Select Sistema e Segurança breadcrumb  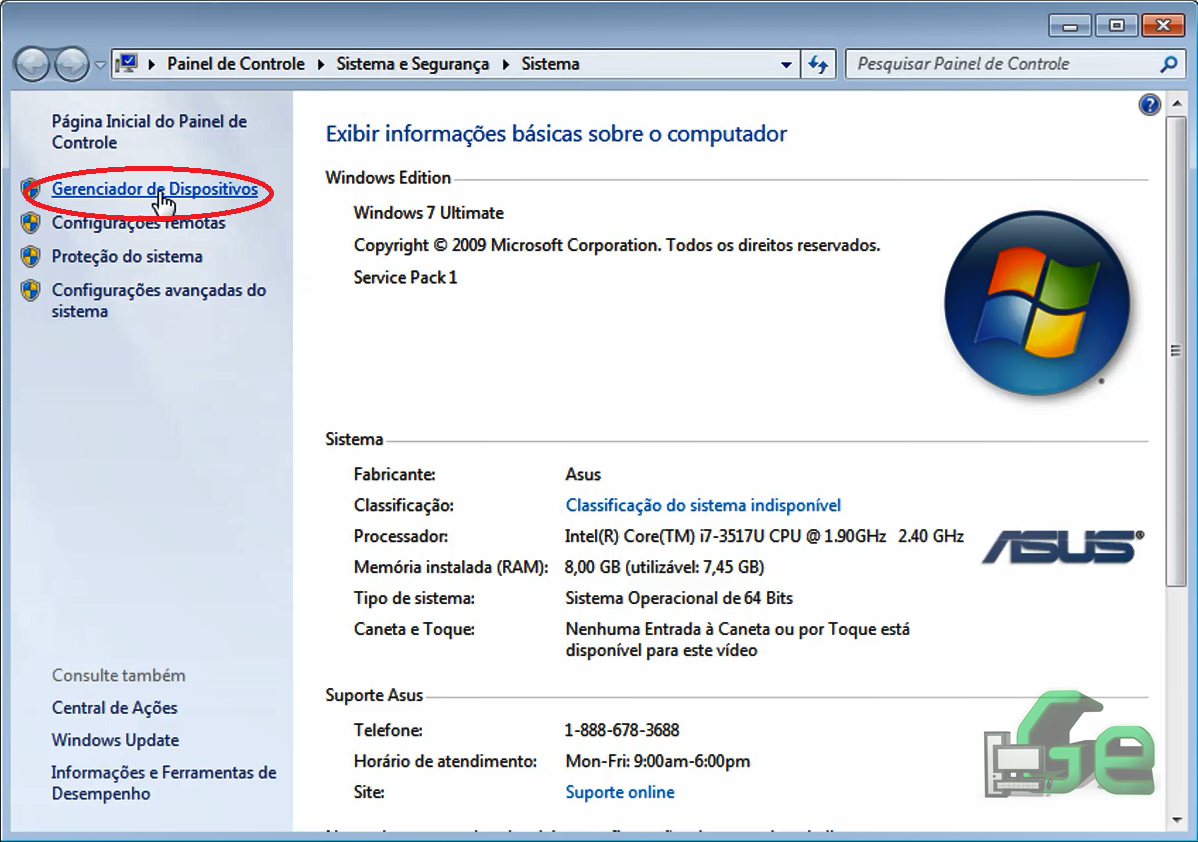point(413,64)
